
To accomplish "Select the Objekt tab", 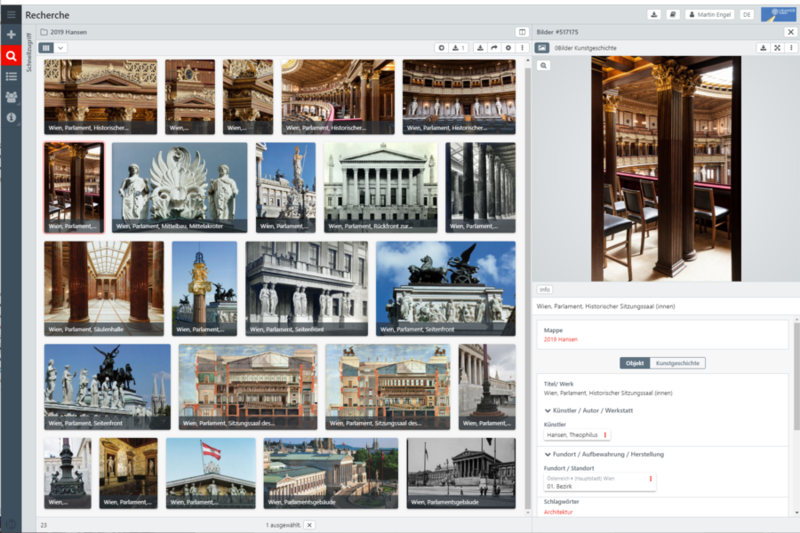I will click(x=634, y=363).
